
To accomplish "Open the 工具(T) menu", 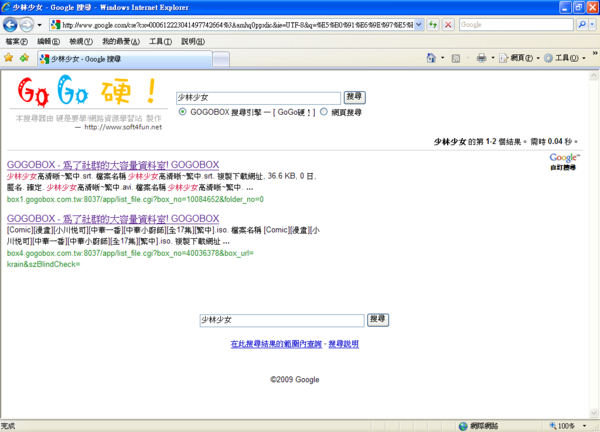I will (x=160, y=41).
